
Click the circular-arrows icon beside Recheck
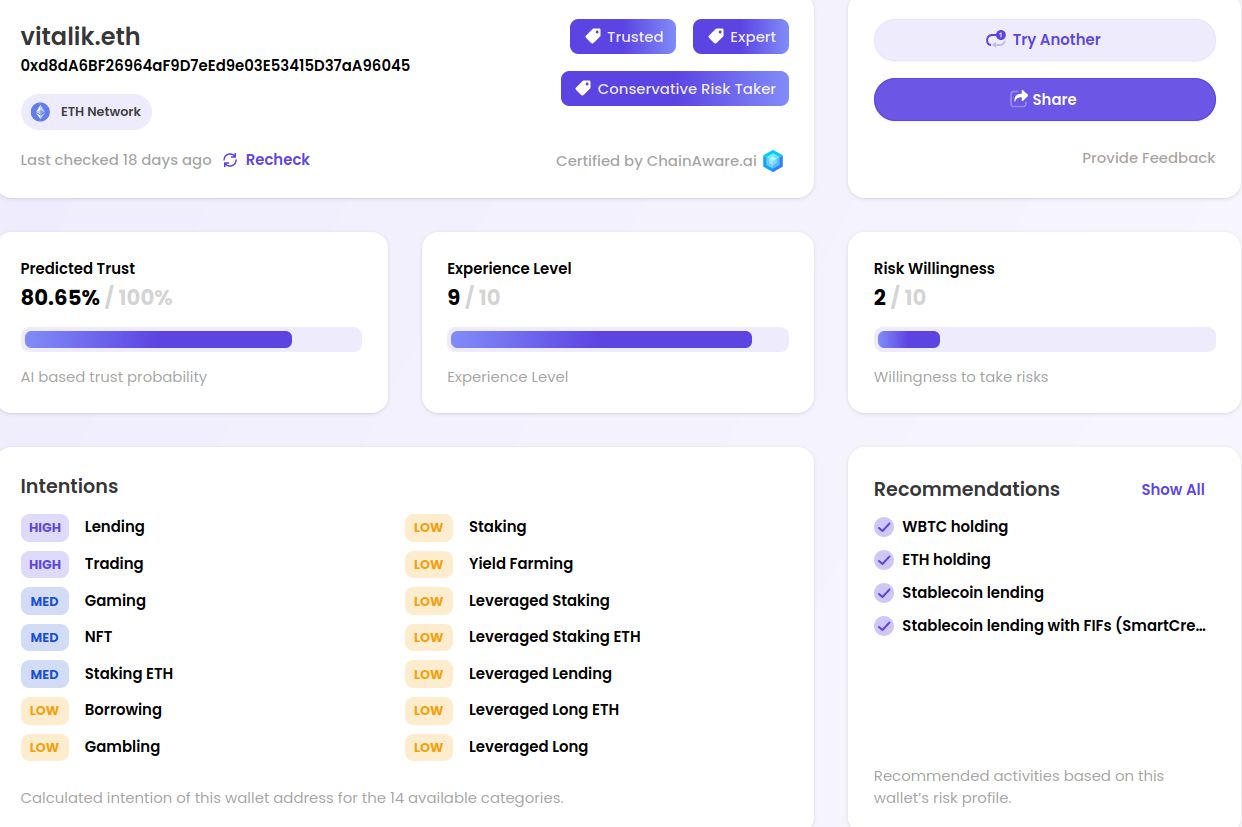[230, 160]
